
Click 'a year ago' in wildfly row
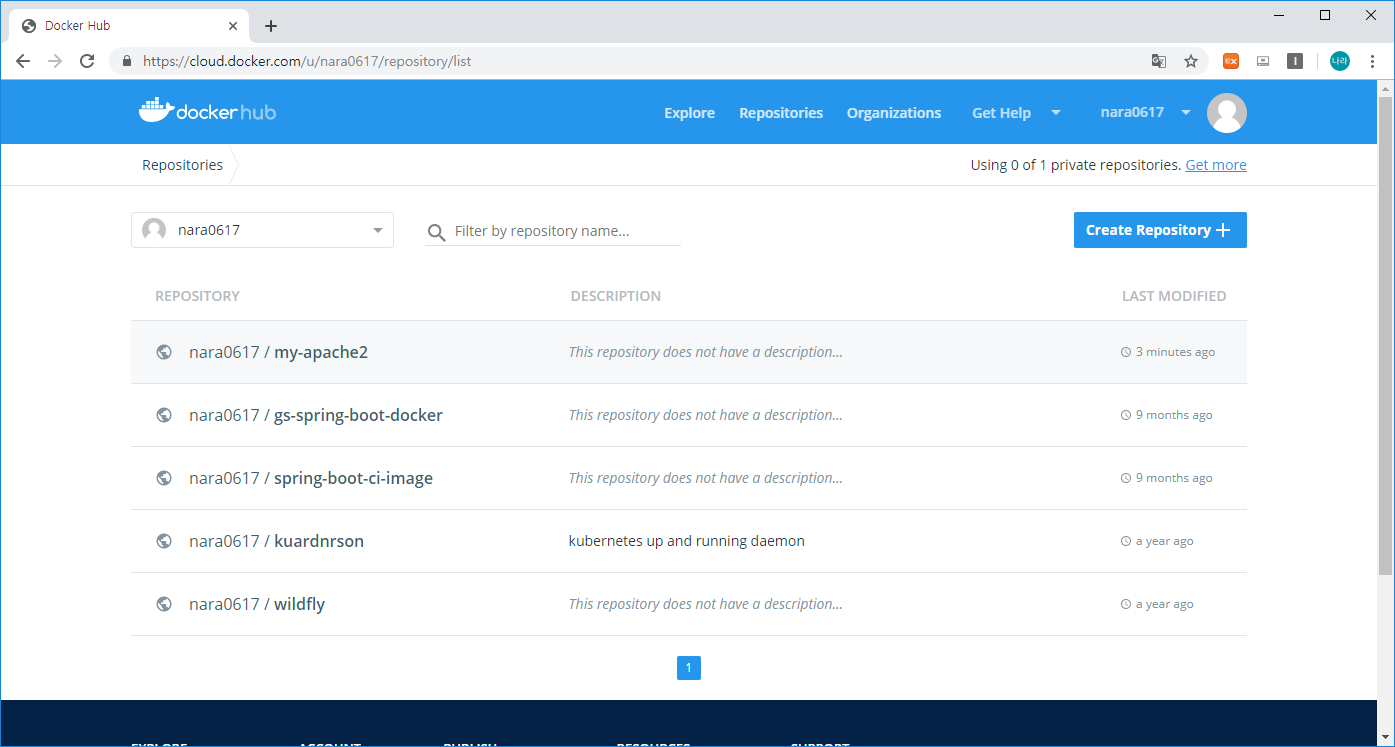(x=1165, y=604)
